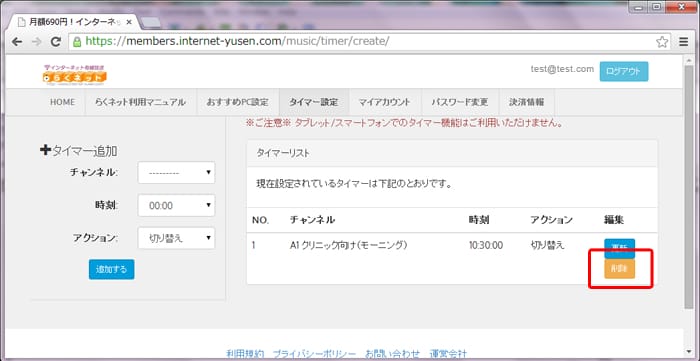Click the 現在設定されているタイマー description text
Image resolution: width=700 pixels, height=361 pixels.
(x=354, y=183)
